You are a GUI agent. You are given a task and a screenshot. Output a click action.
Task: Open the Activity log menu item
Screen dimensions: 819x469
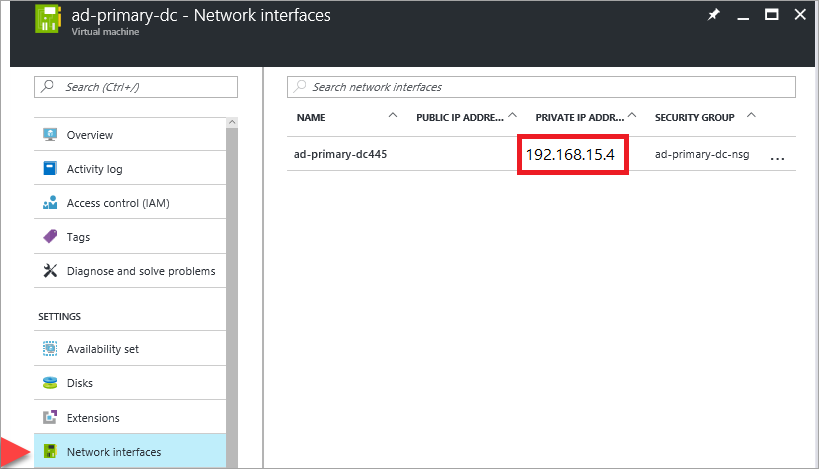coord(94,169)
